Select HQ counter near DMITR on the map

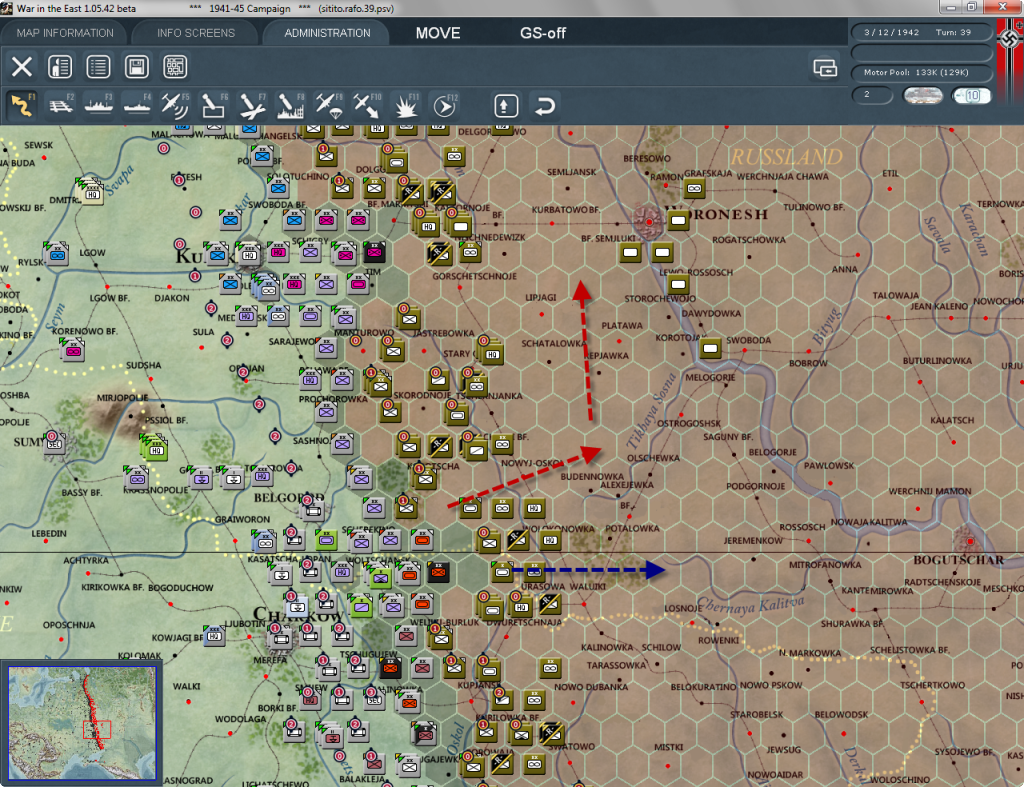pyautogui.click(x=92, y=193)
